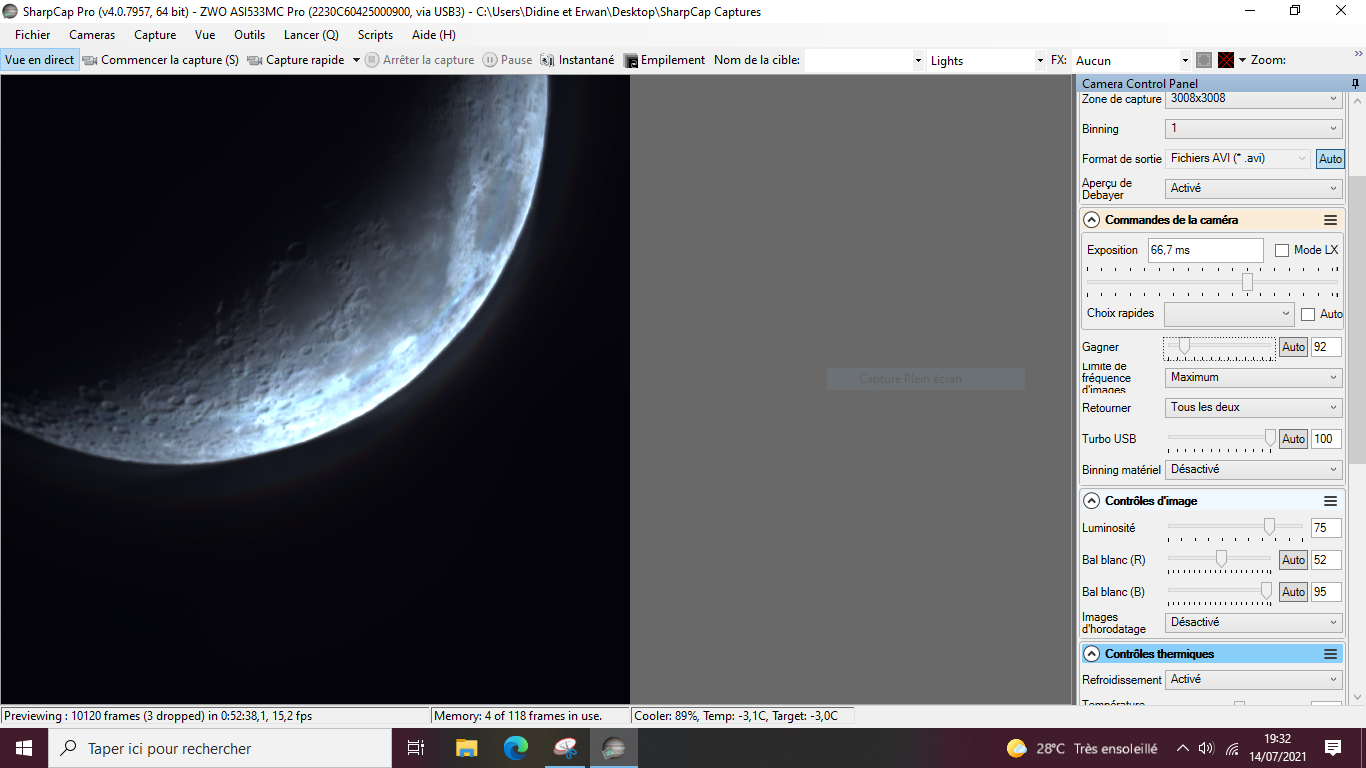Open the Contrôles thermiques hamburger menu
Image resolution: width=1366 pixels, height=768 pixels.
click(x=1331, y=654)
